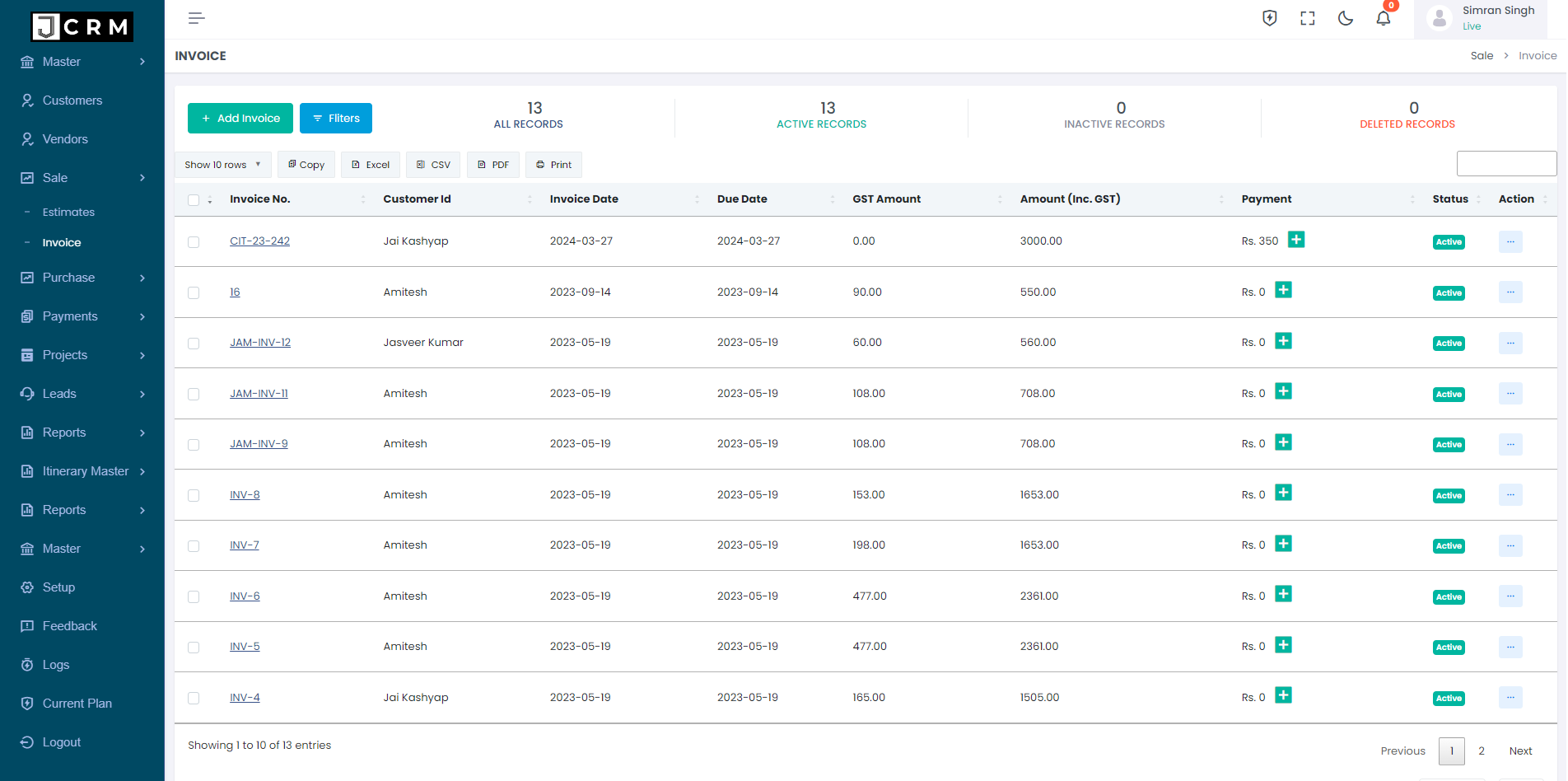The image size is (1568, 781).
Task: Copy the table data
Action: pos(306,164)
